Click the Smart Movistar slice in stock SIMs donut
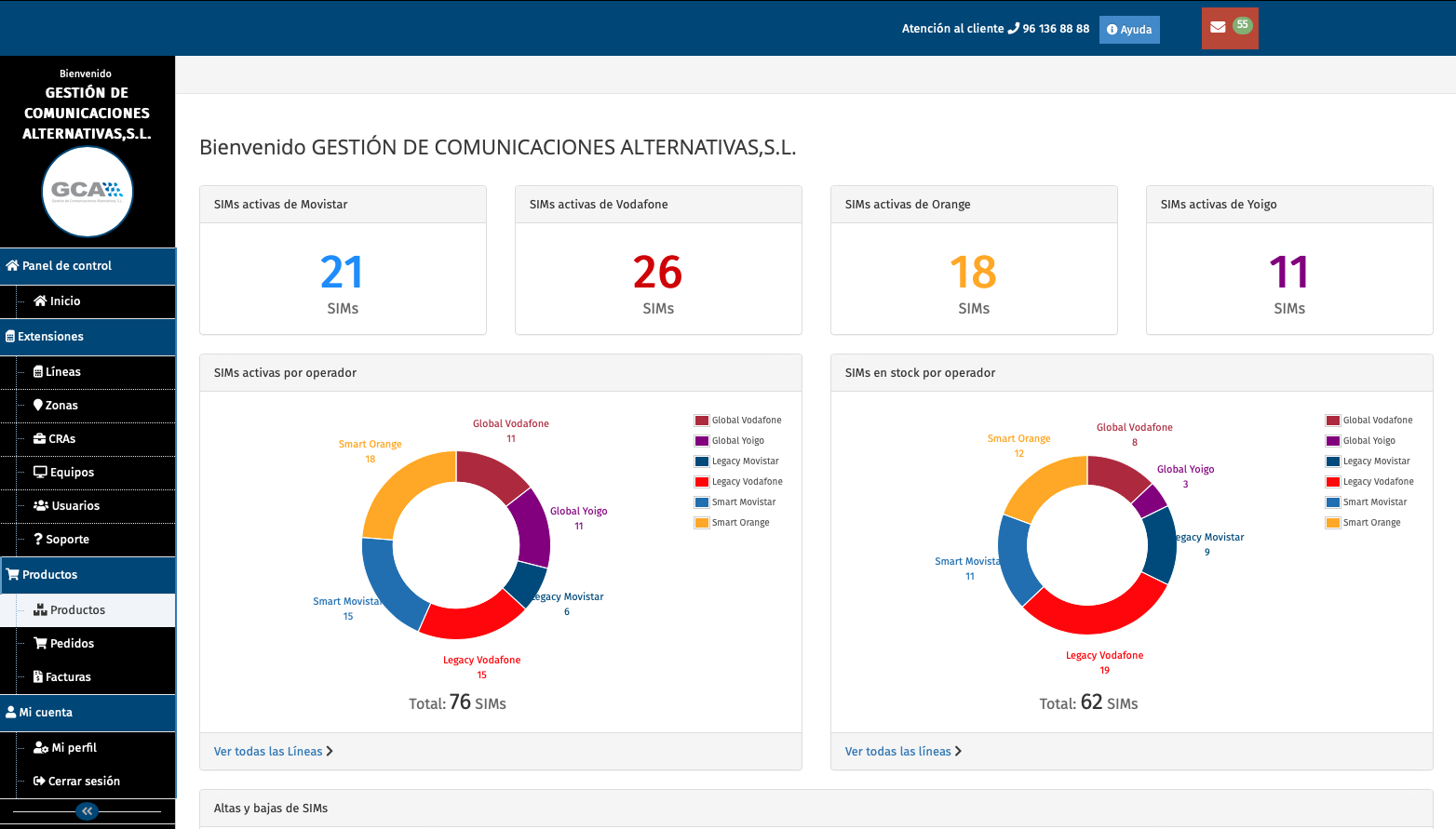1456x829 pixels. pos(1017,561)
